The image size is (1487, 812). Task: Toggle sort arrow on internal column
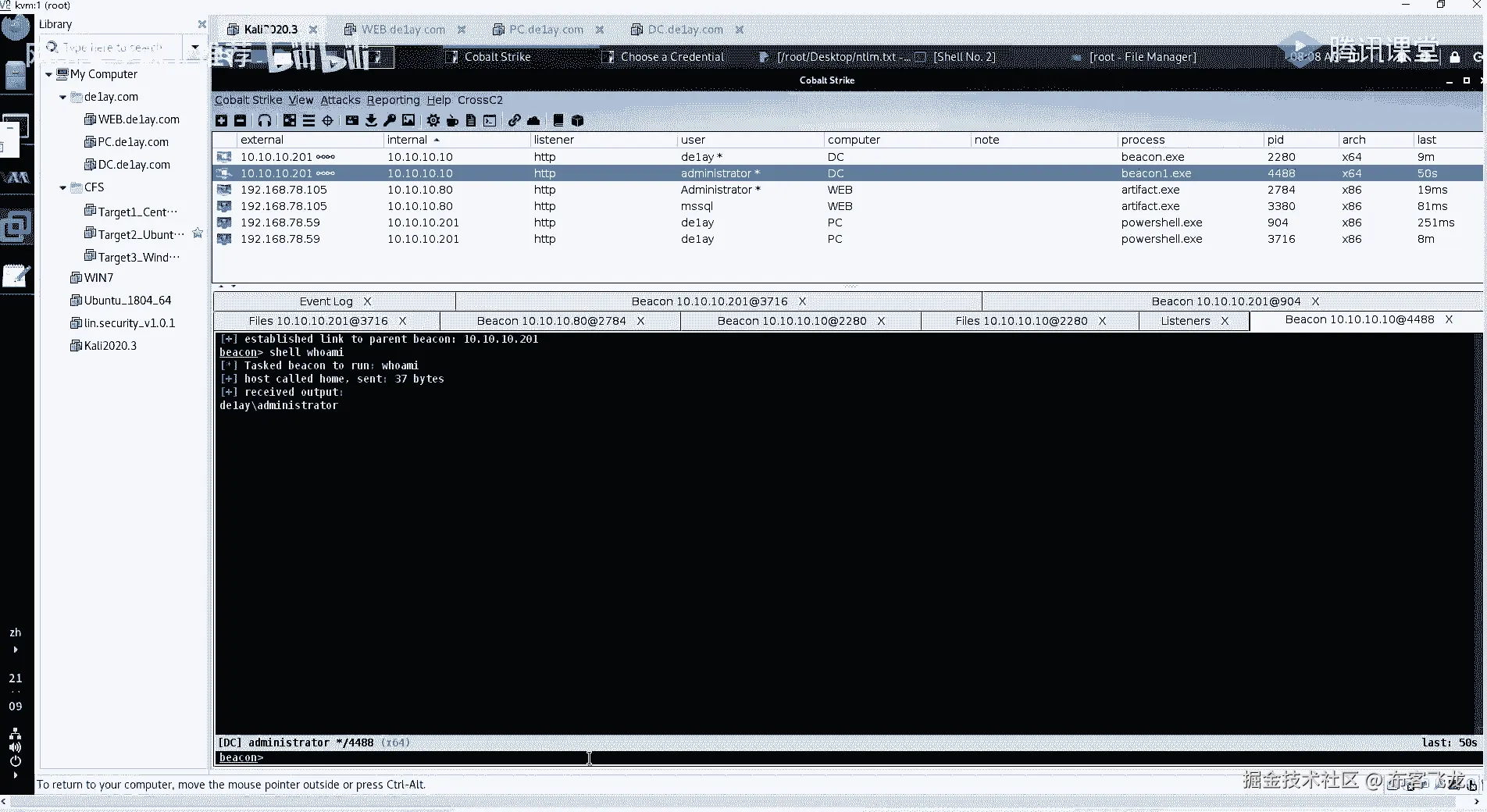(x=437, y=140)
